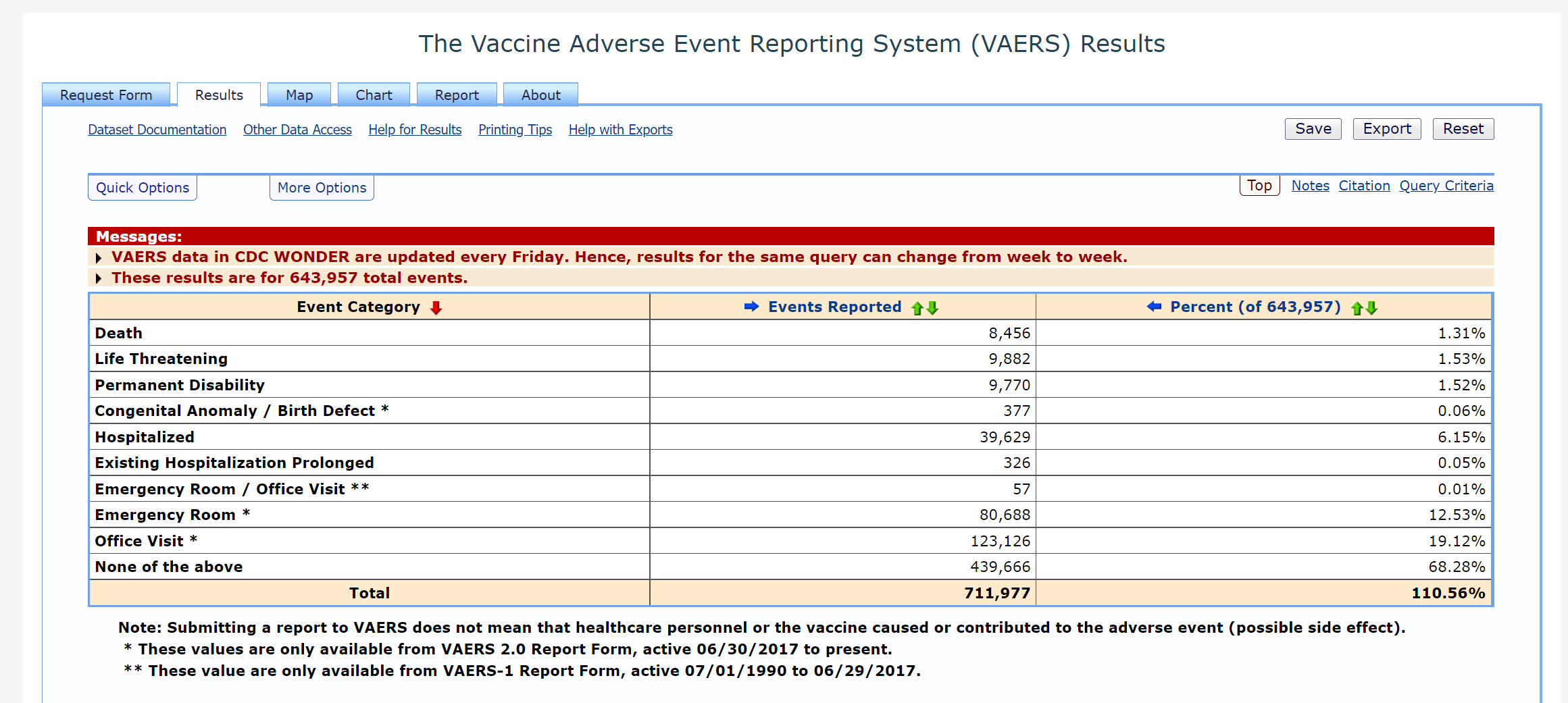Select None of the above row label

click(x=169, y=567)
